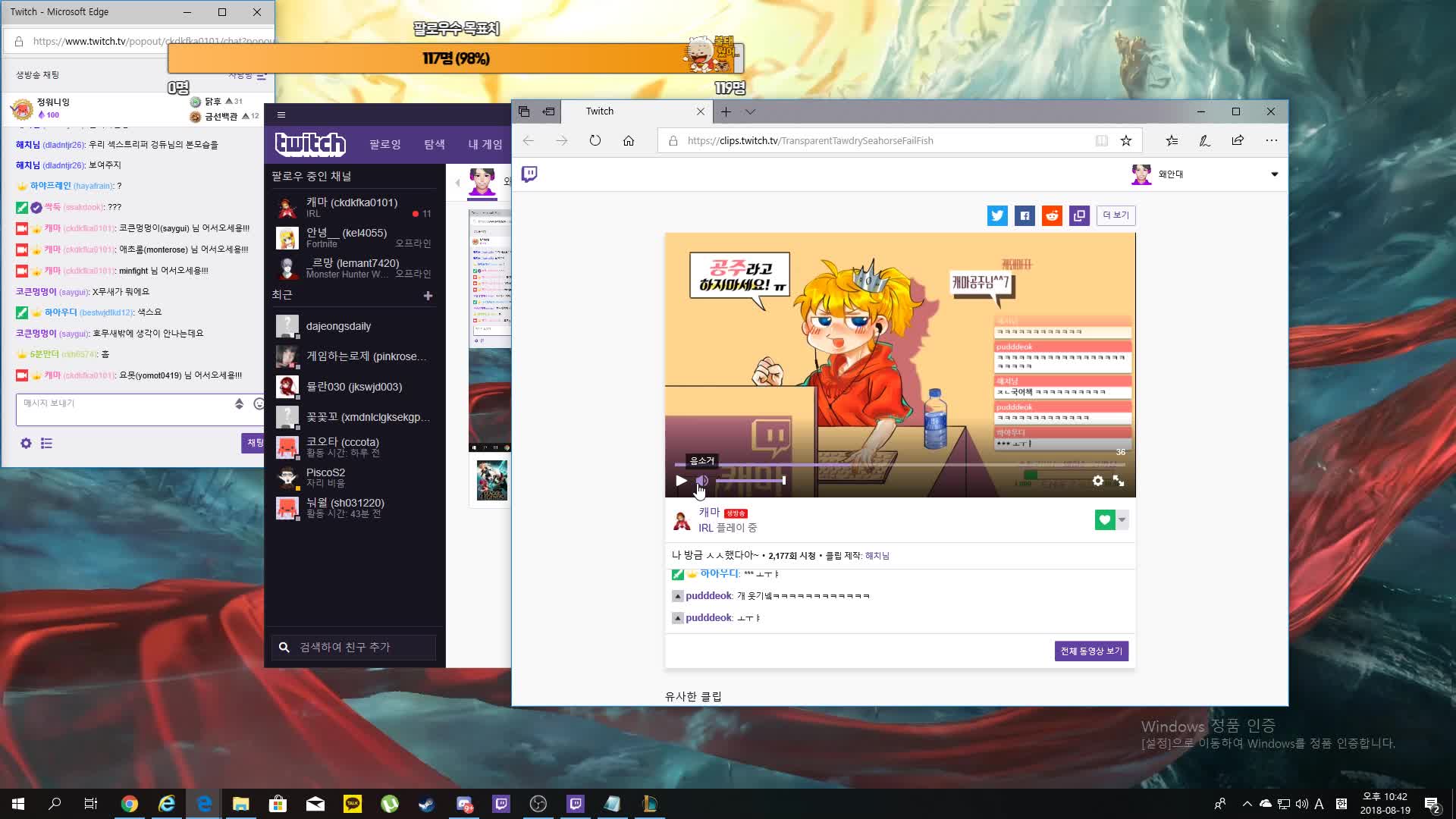Viewport: 1456px width, 819px height.
Task: Open File Explorer from the taskbar
Action: [x=241, y=804]
